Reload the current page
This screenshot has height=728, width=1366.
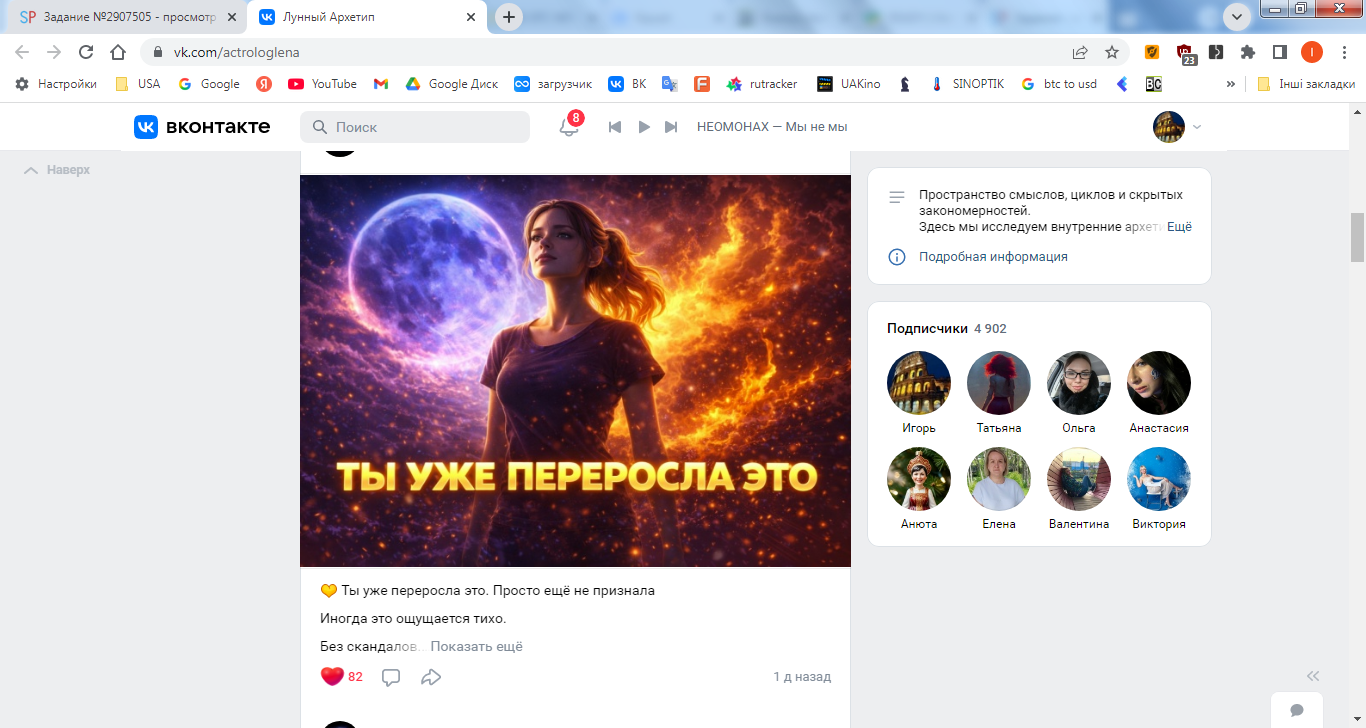point(86,52)
